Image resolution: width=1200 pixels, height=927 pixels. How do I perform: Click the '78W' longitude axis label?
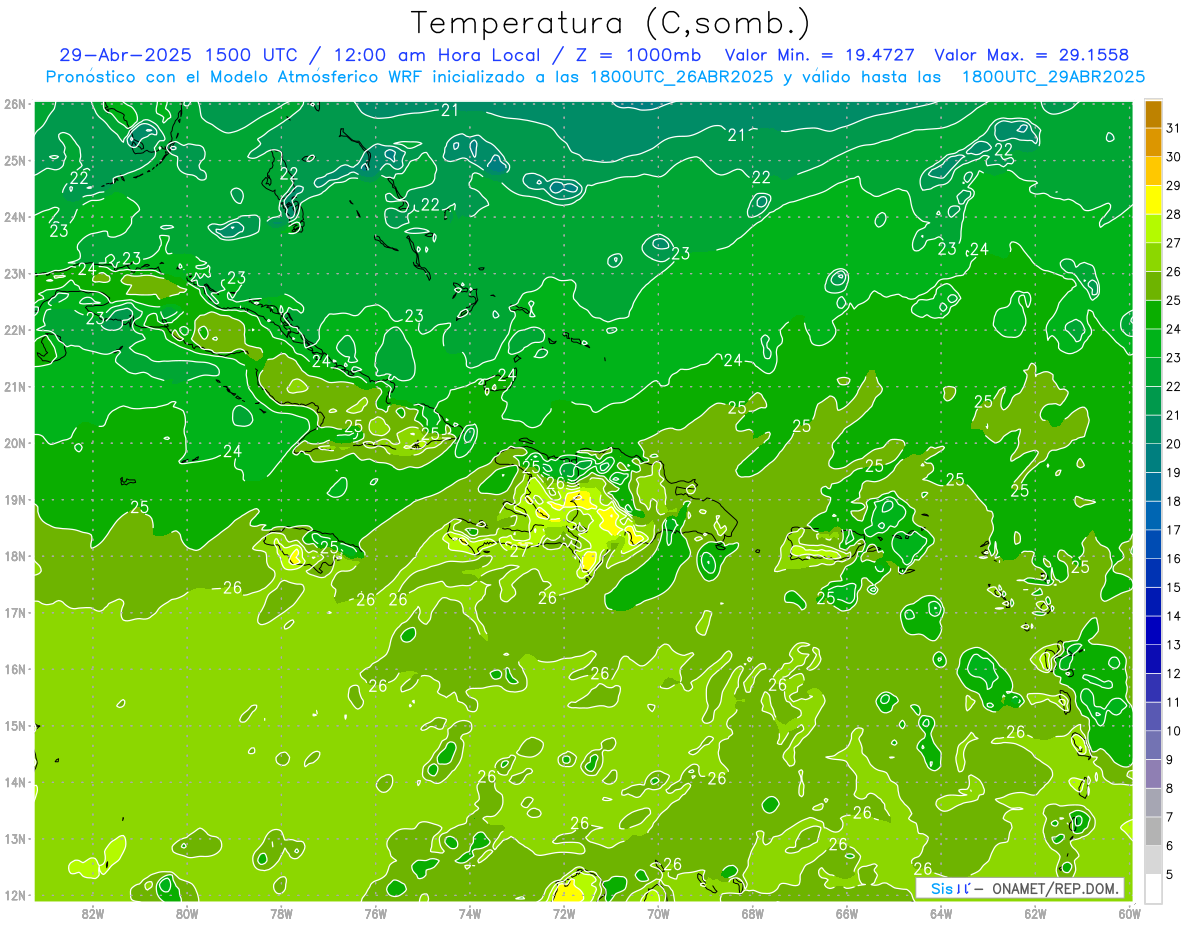point(281,913)
